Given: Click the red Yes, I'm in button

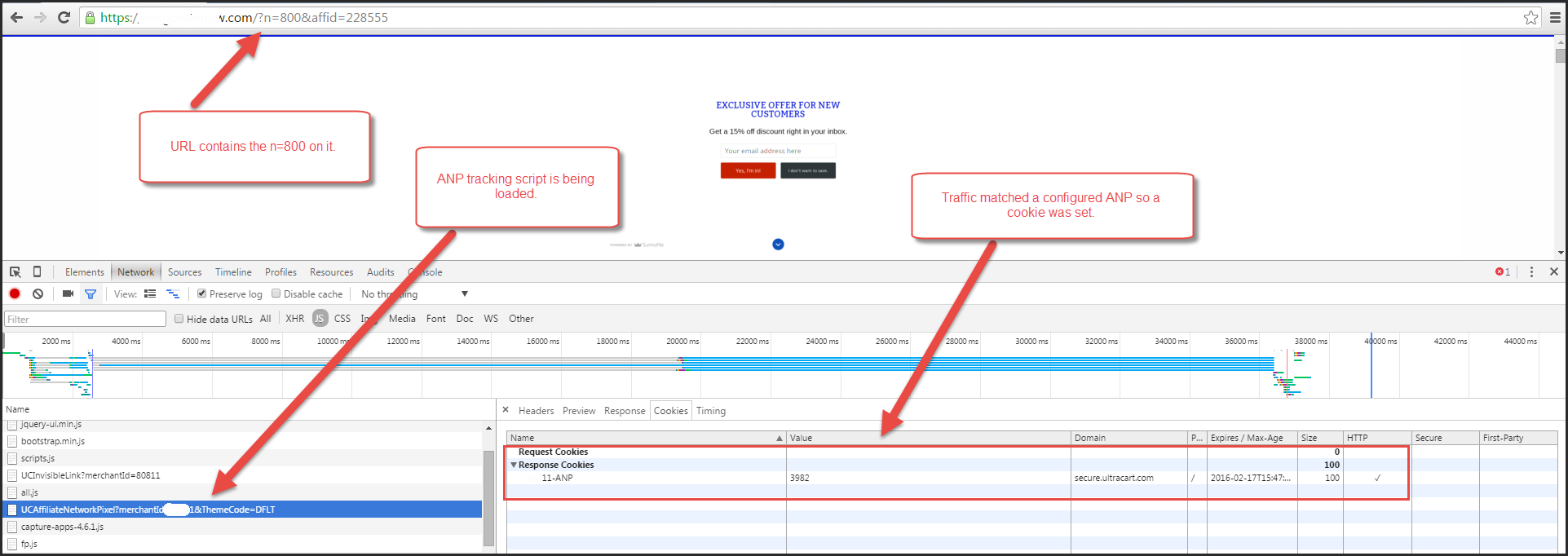Looking at the screenshot, I should point(748,170).
